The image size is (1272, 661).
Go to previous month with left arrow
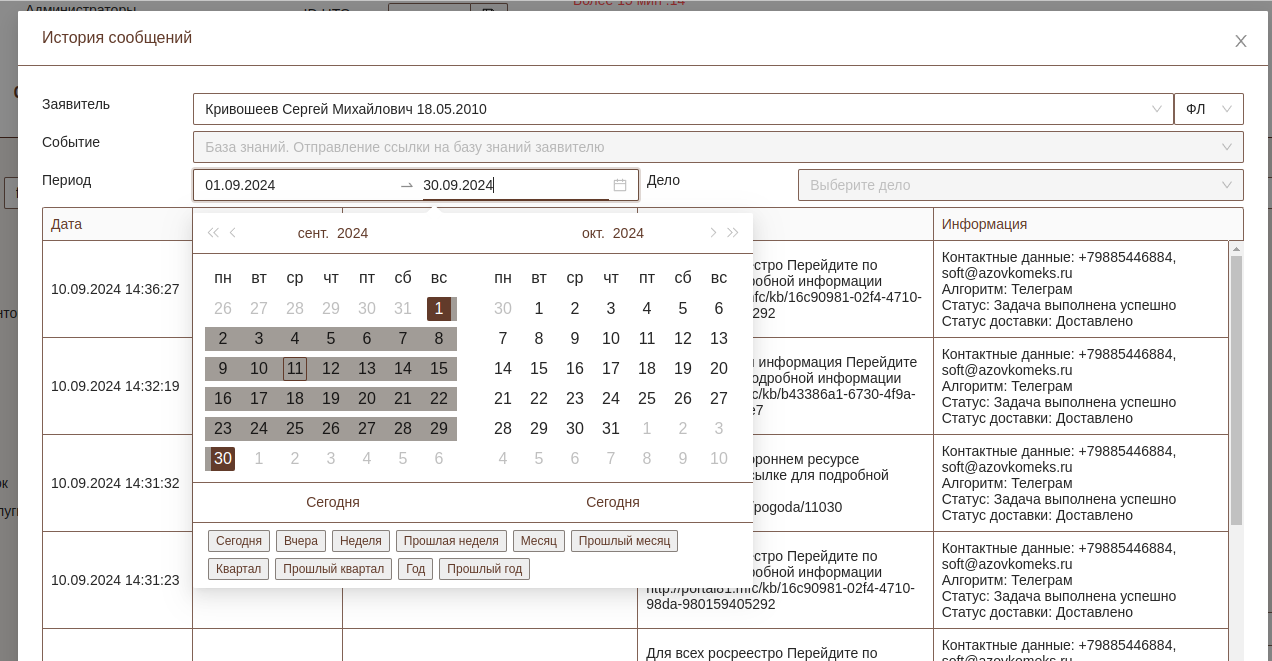[x=233, y=233]
